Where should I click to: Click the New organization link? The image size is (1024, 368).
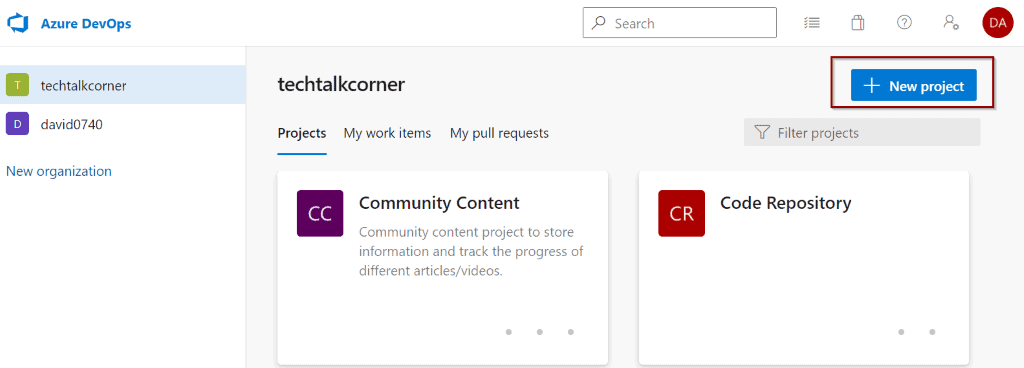click(59, 171)
